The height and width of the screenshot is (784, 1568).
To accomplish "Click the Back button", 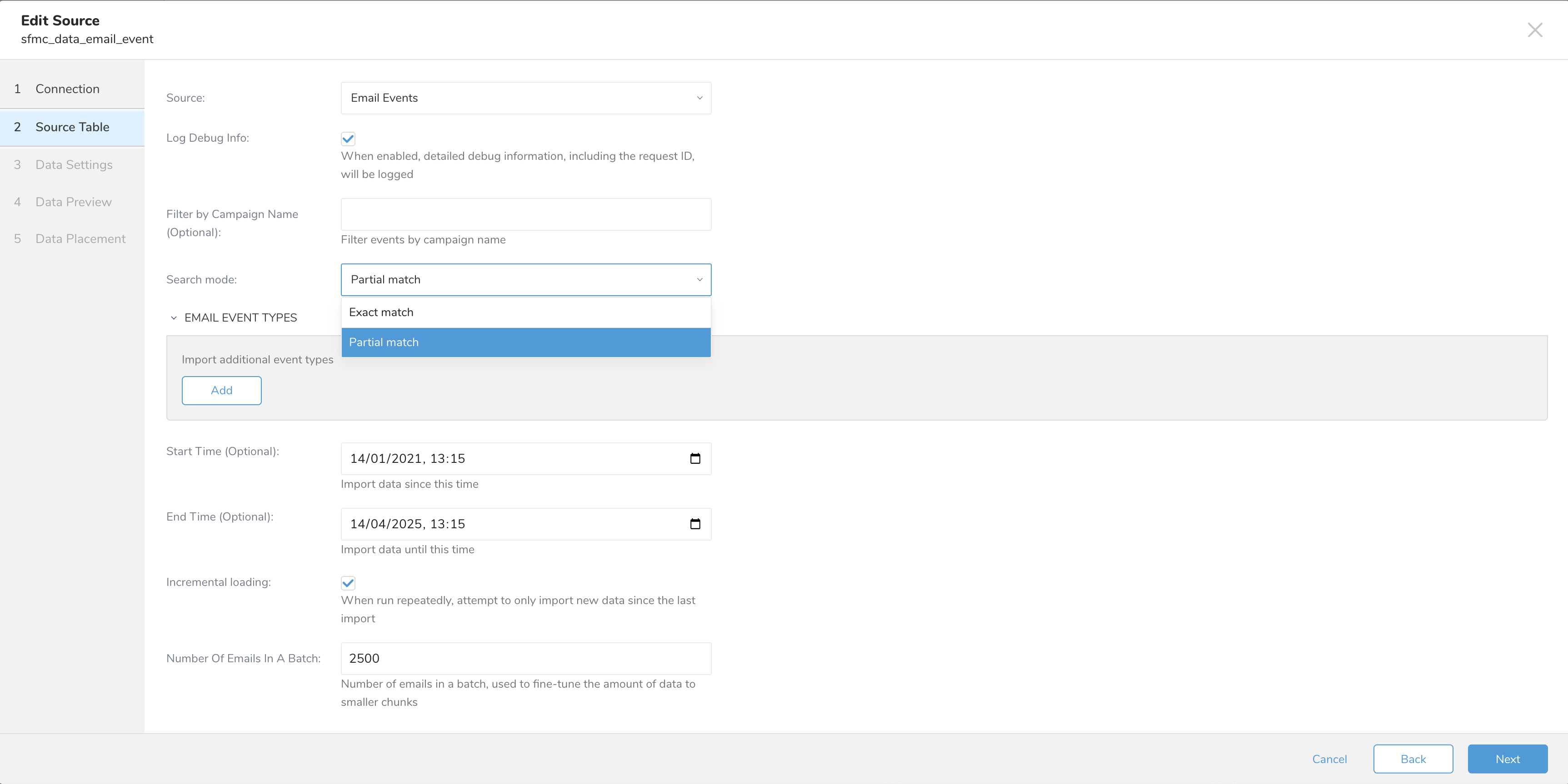I will coord(1412,759).
